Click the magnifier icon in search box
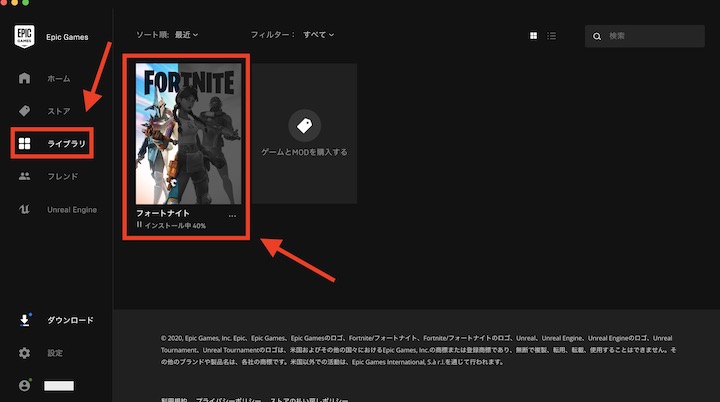This screenshot has width=720, height=402. point(596,36)
